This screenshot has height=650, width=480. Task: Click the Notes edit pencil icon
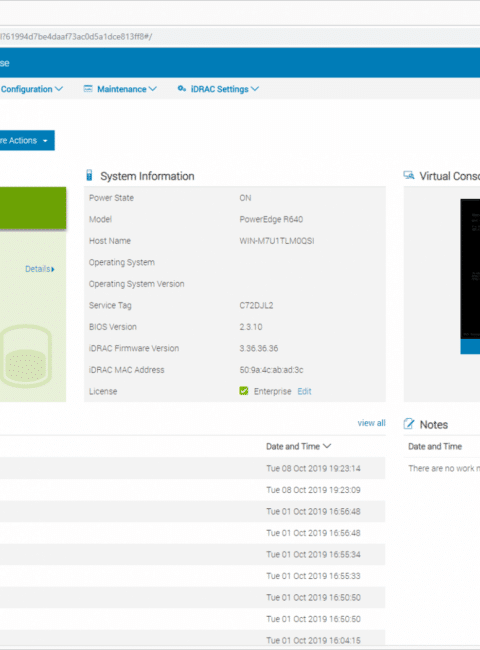(x=409, y=424)
